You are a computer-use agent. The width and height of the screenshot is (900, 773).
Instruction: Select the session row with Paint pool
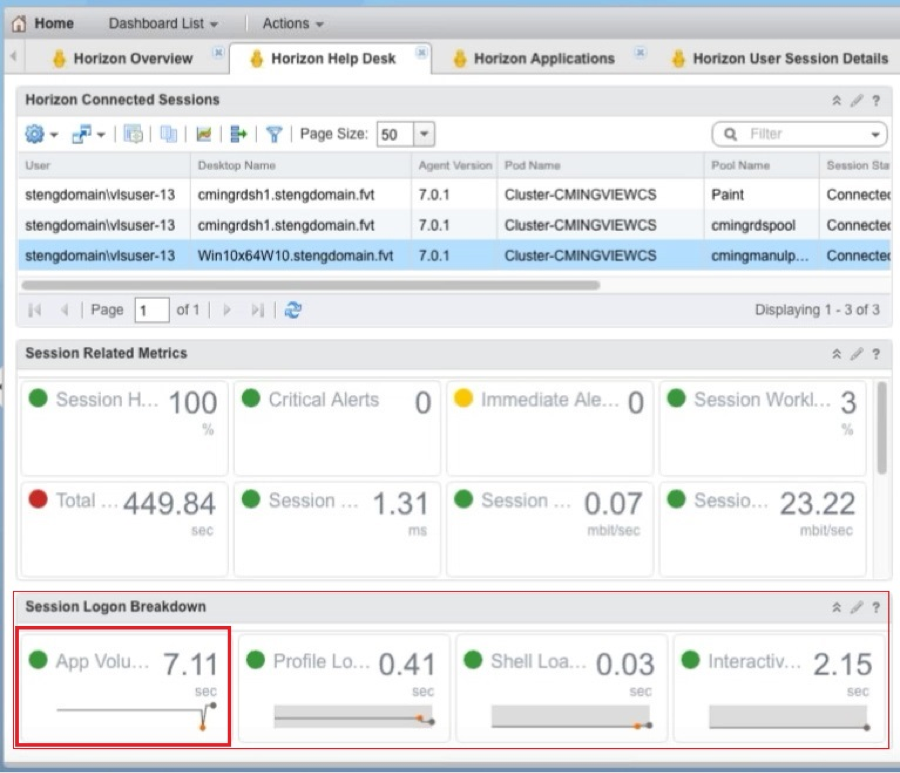[x=455, y=195]
